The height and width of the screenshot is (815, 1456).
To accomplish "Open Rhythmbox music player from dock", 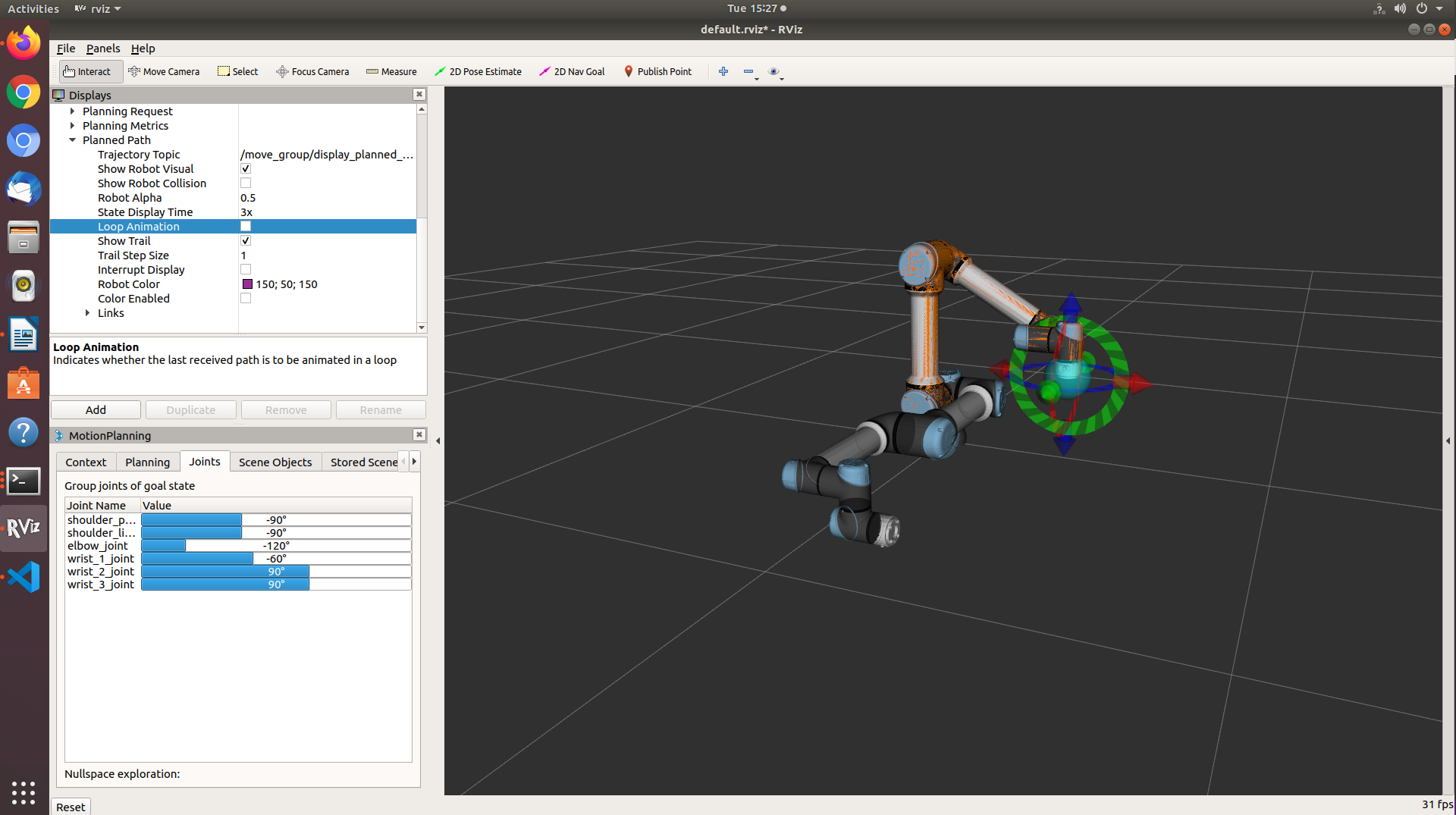I will click(24, 286).
